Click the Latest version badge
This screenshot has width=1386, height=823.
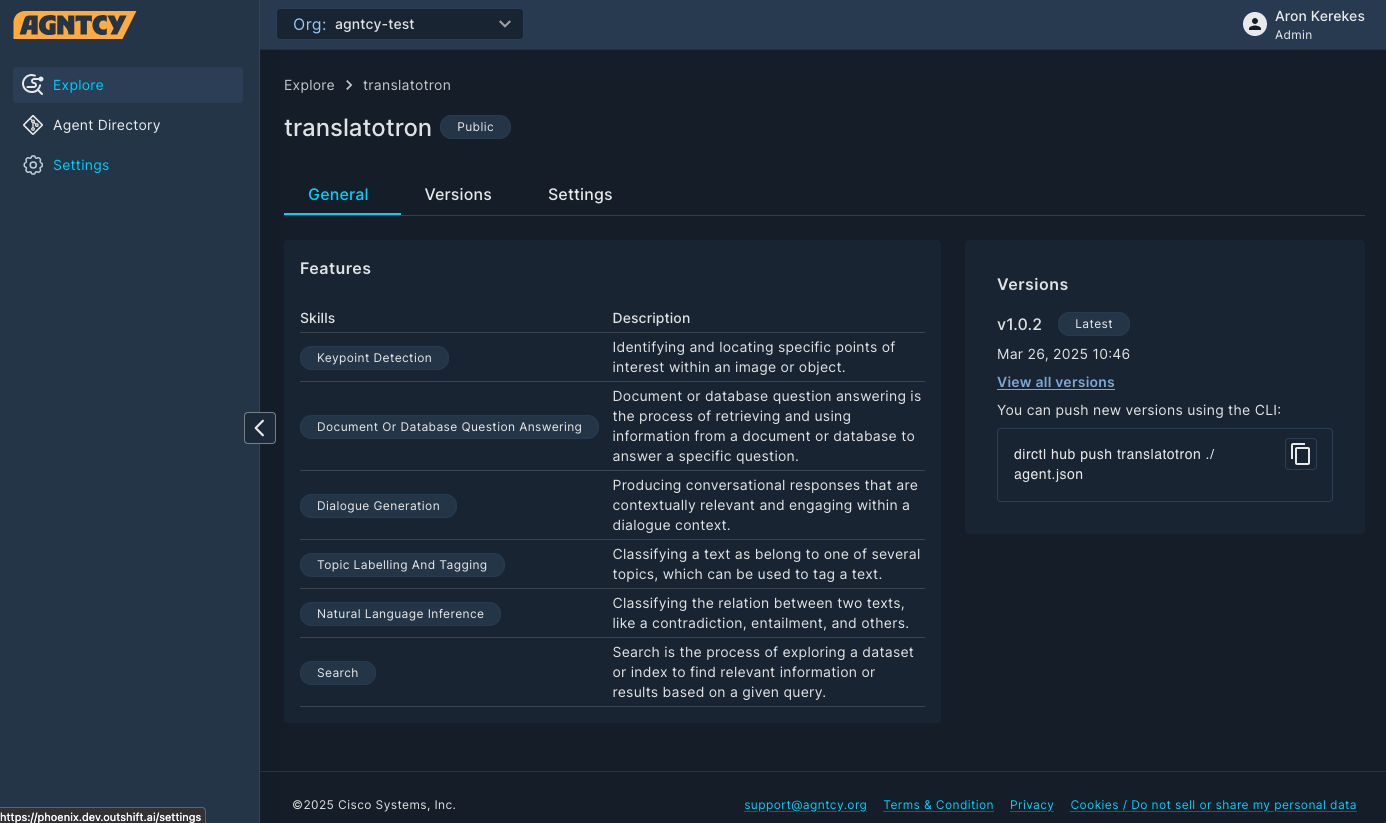1093,324
